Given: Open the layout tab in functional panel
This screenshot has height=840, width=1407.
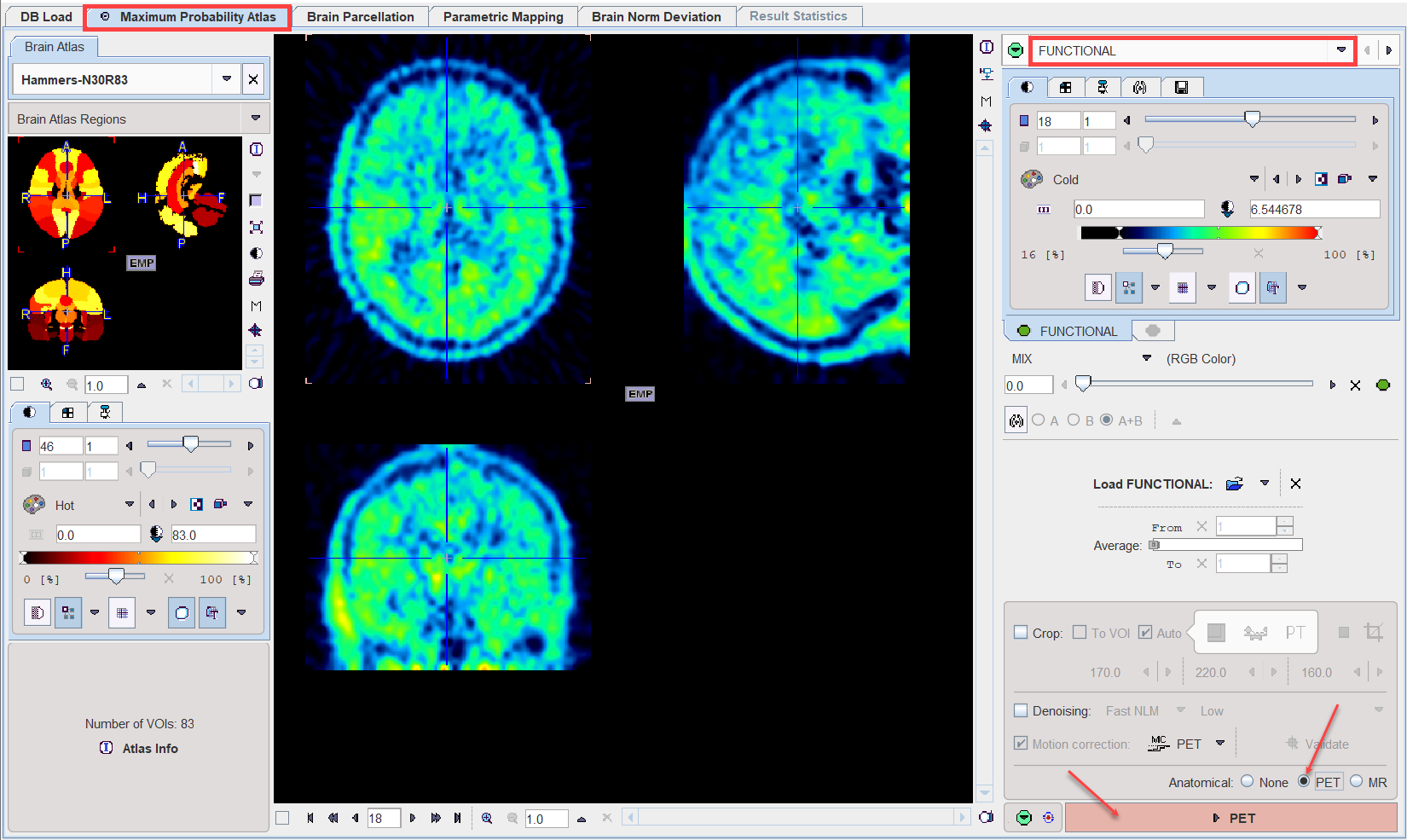Looking at the screenshot, I should [x=1065, y=87].
